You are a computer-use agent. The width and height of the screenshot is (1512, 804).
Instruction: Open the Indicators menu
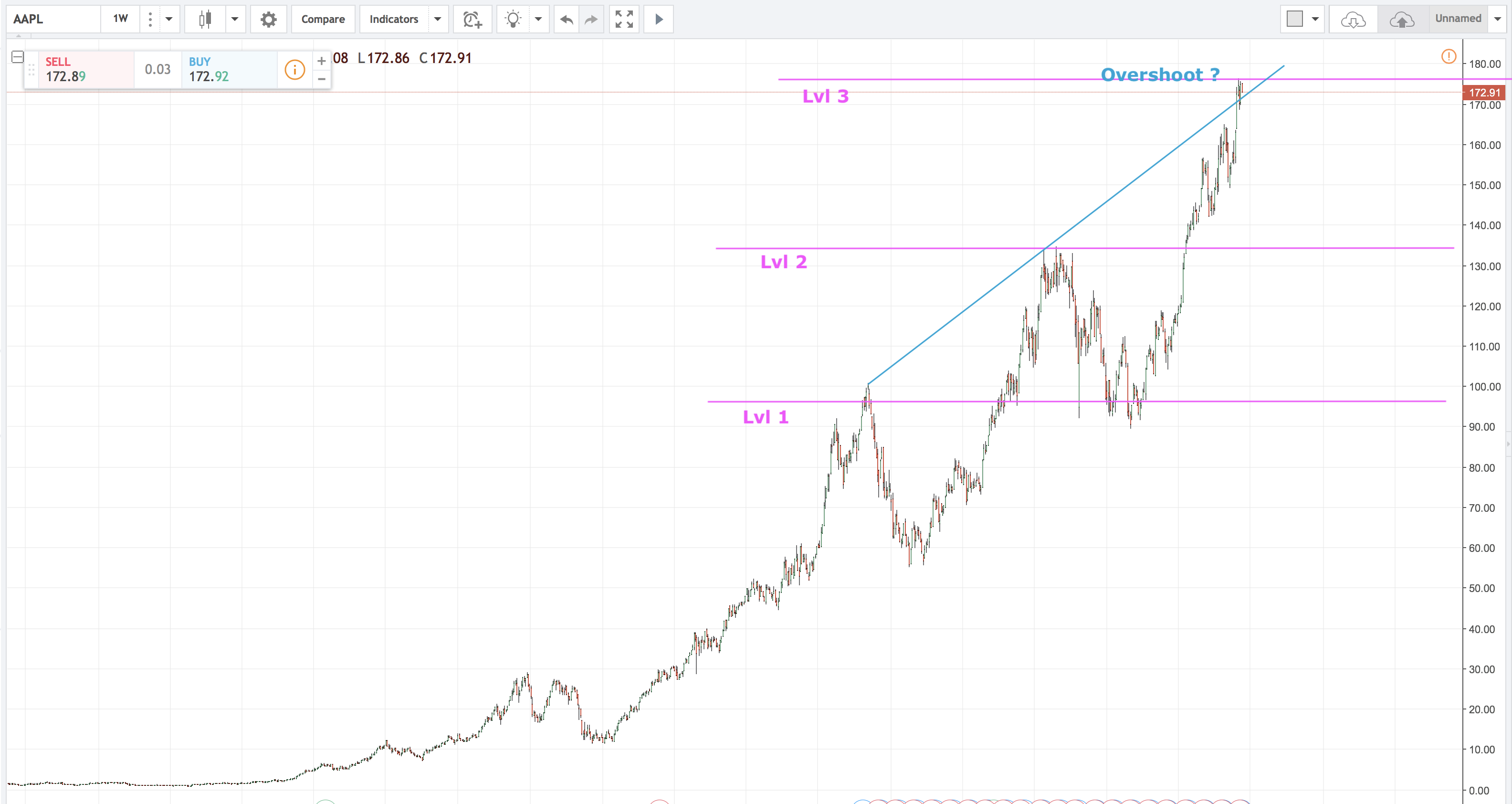(394, 20)
